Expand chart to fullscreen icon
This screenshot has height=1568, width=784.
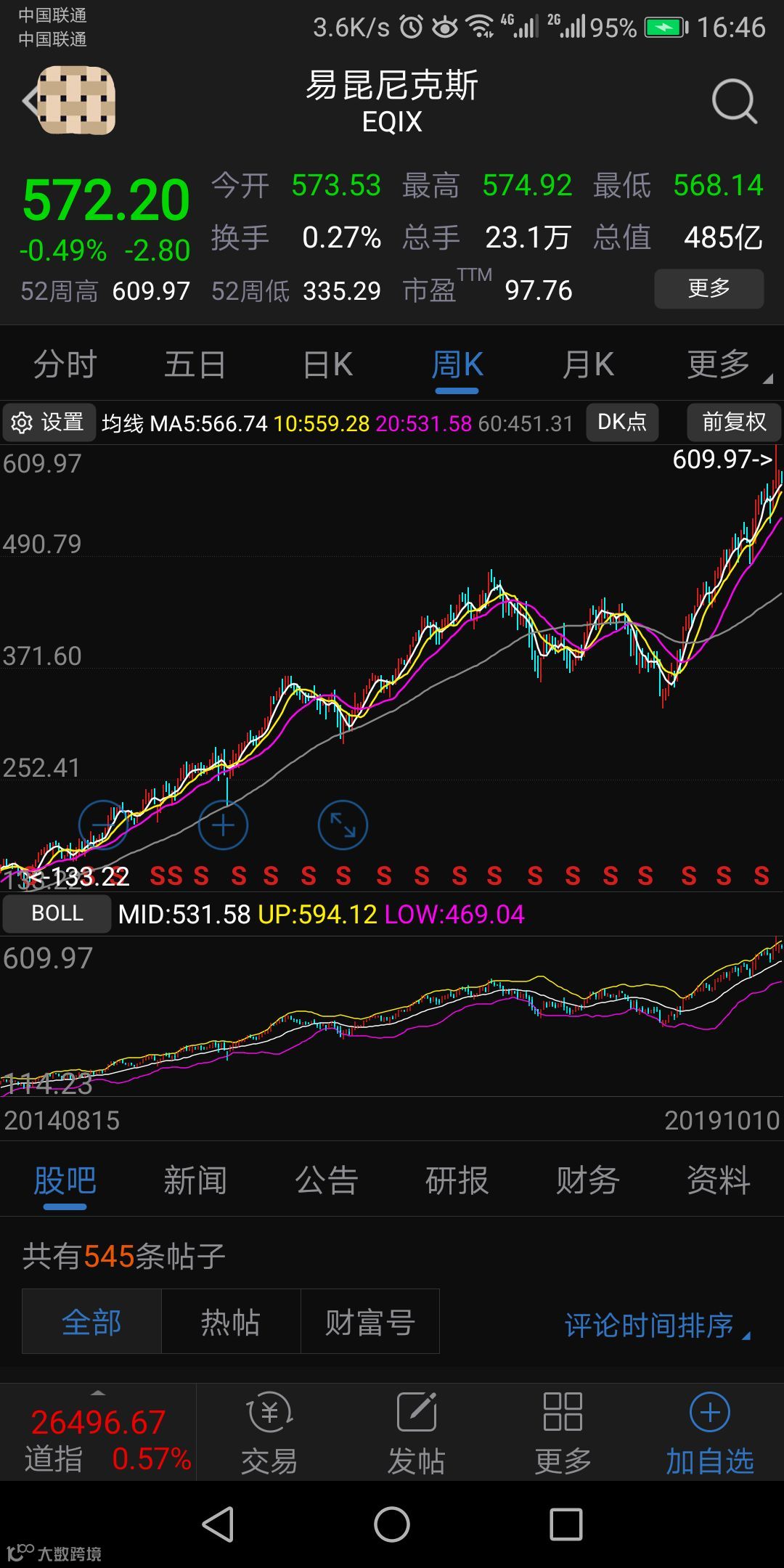343,825
